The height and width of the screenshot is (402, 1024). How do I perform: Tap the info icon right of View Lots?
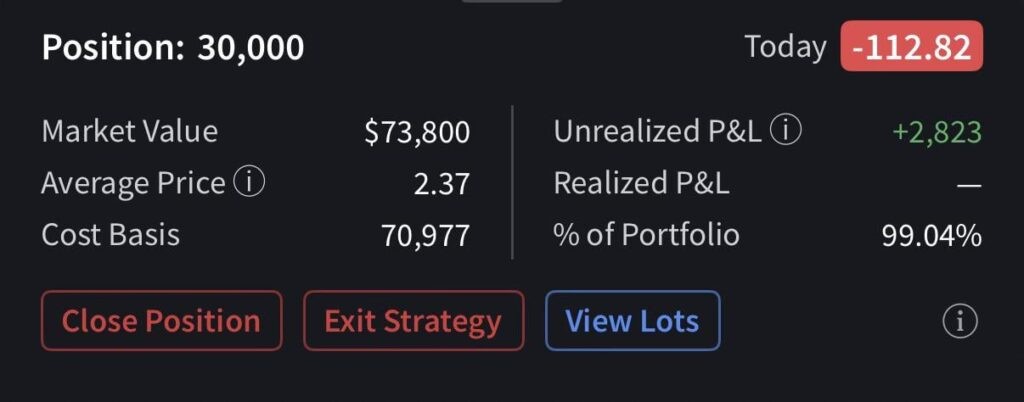point(959,321)
